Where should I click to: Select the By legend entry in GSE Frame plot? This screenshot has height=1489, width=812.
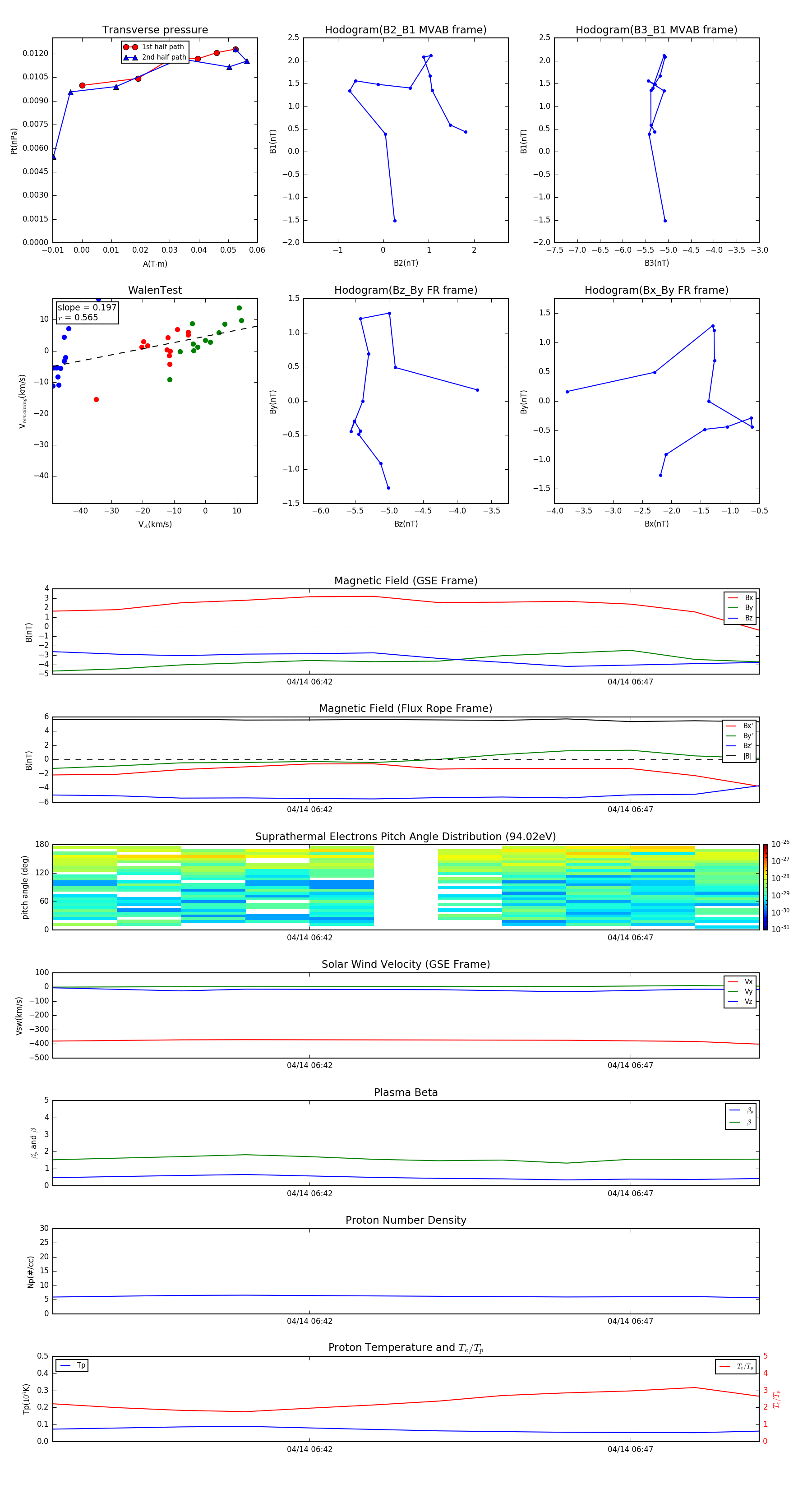tap(740, 607)
